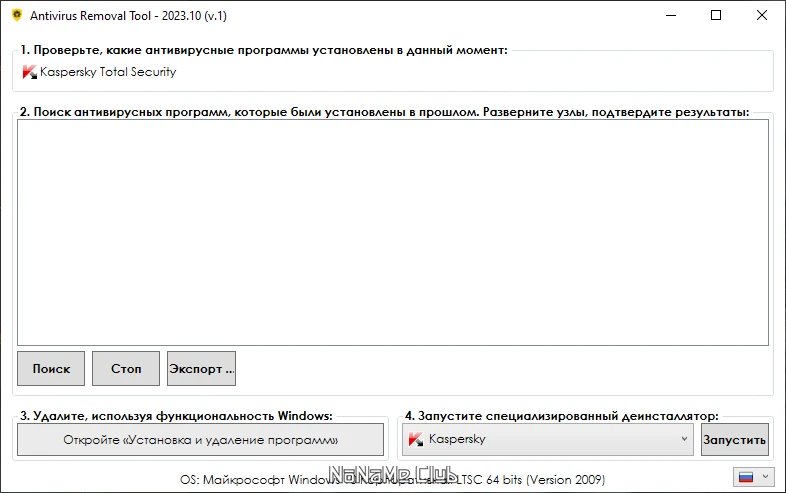
Task: Minimize the Antivirus Removal Tool window
Action: (x=671, y=16)
